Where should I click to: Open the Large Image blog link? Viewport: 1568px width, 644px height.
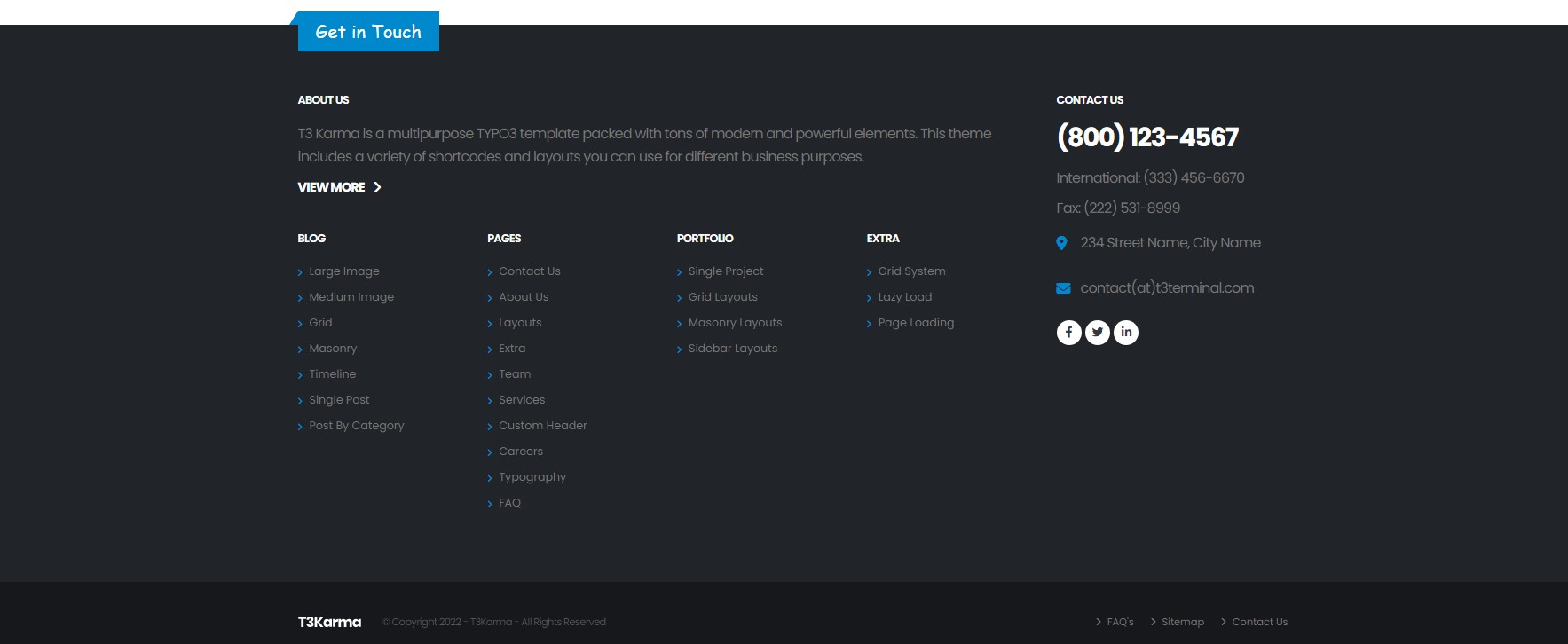point(343,271)
